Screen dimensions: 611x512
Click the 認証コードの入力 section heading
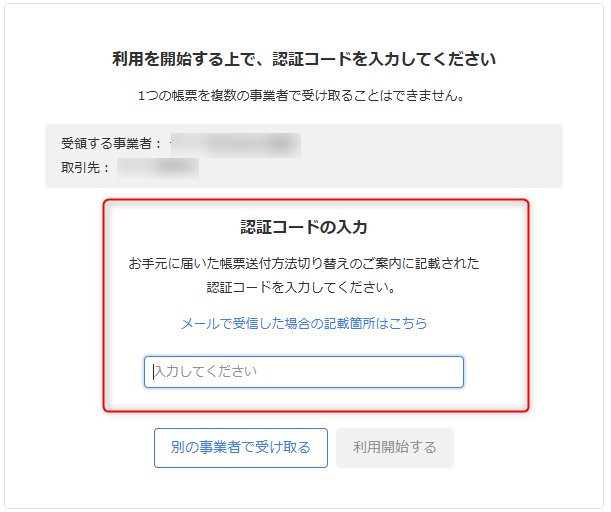[x=303, y=227]
